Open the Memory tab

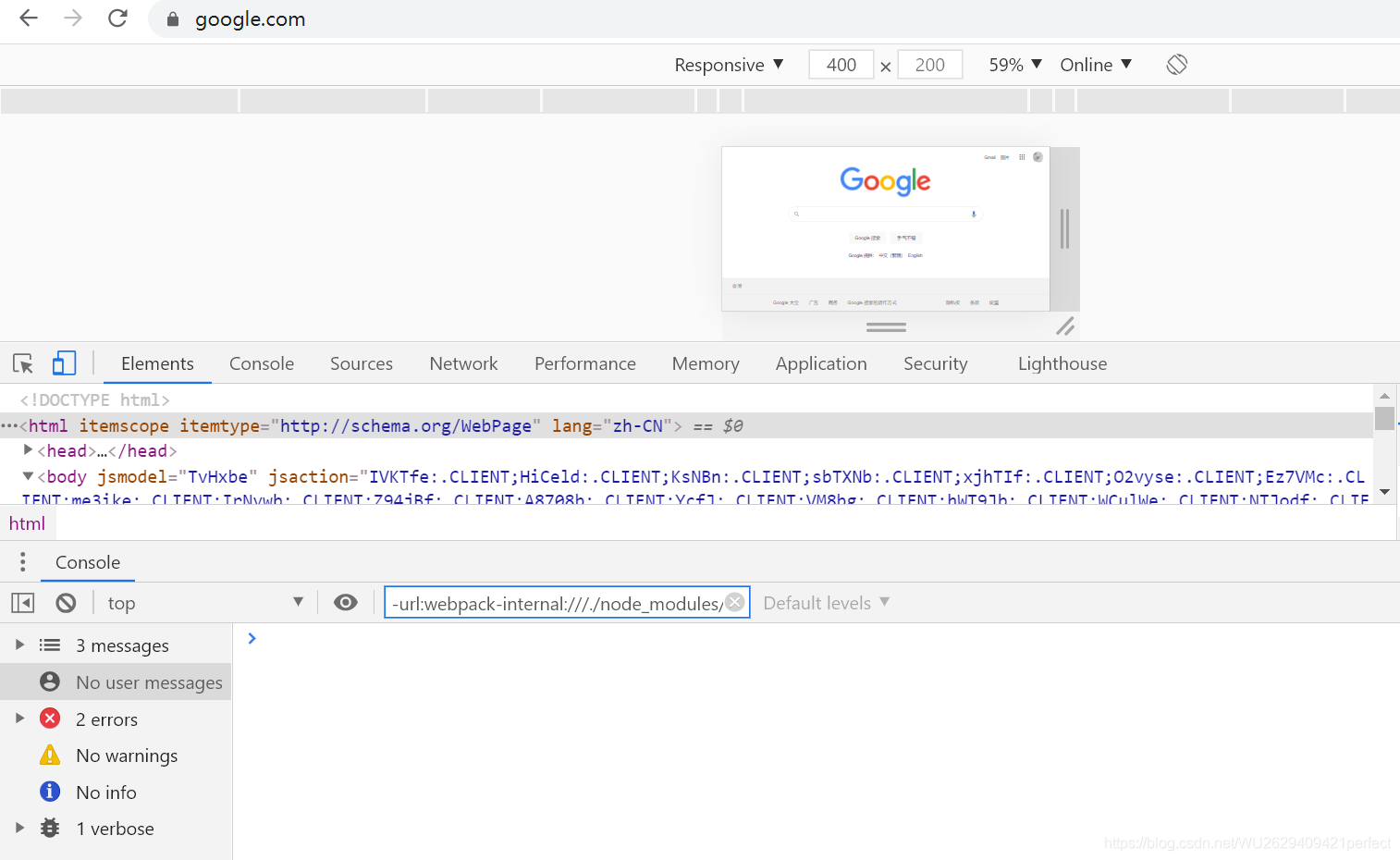706,363
